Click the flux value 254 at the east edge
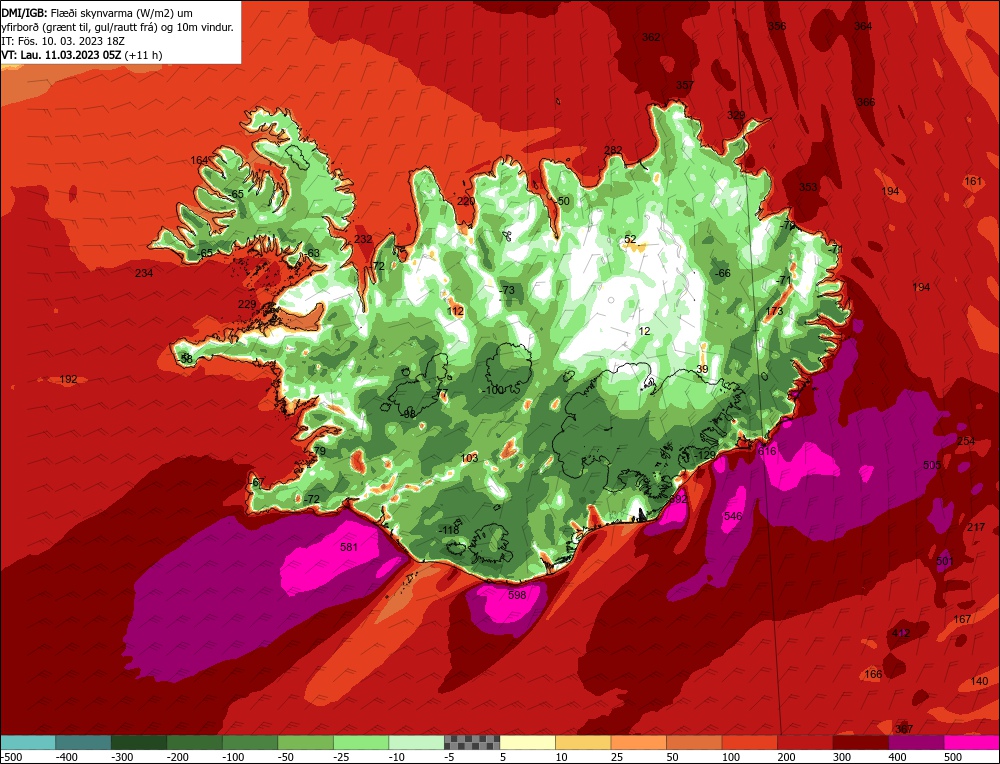 tap(966, 441)
